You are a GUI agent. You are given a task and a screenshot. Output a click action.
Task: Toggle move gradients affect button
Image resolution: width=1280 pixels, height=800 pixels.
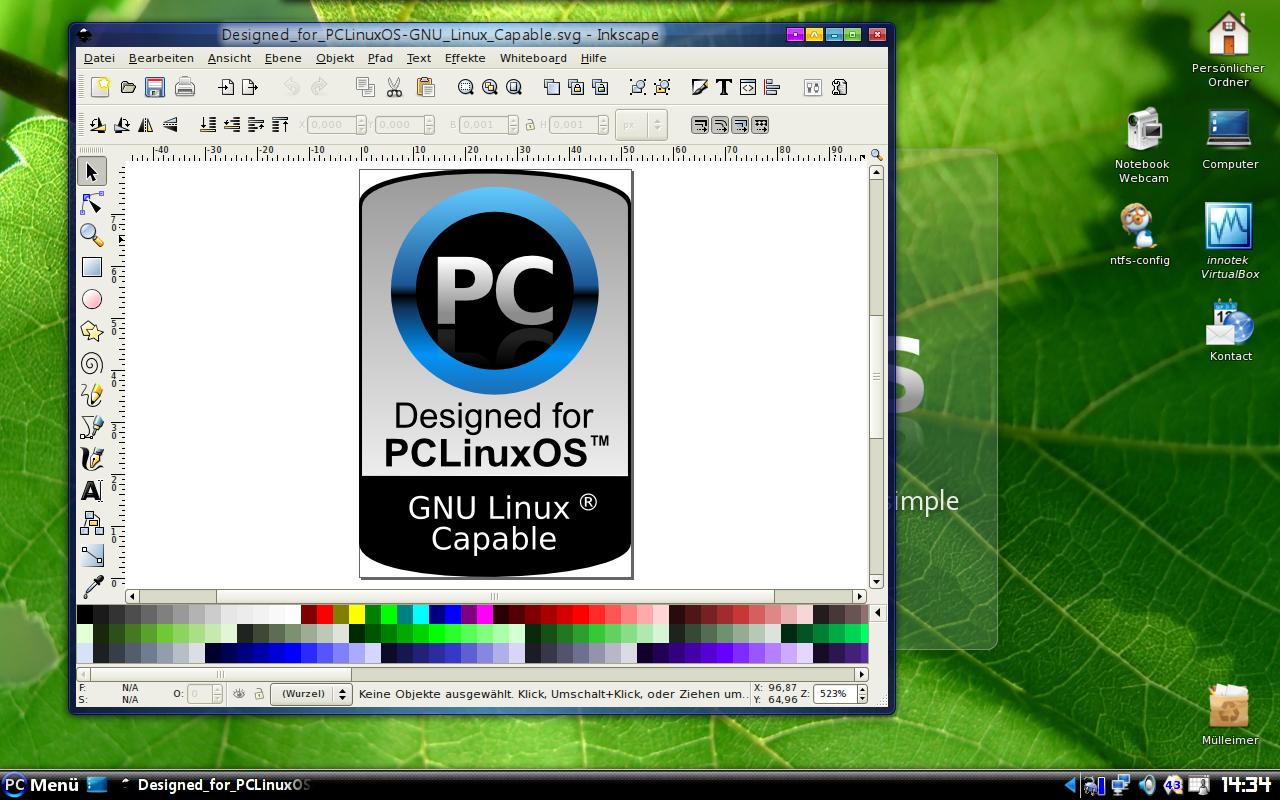740,125
